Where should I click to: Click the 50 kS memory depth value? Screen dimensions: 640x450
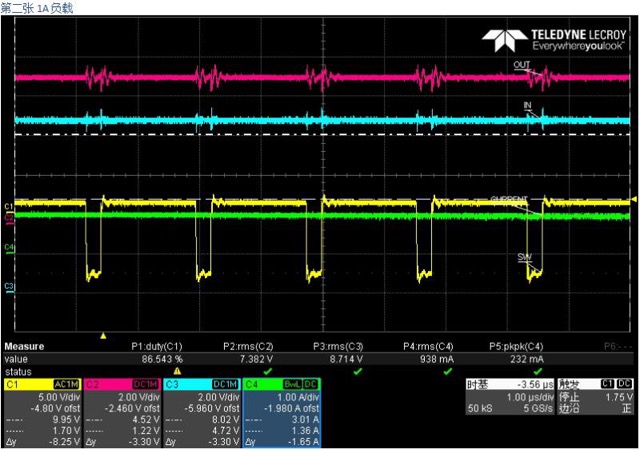480,408
